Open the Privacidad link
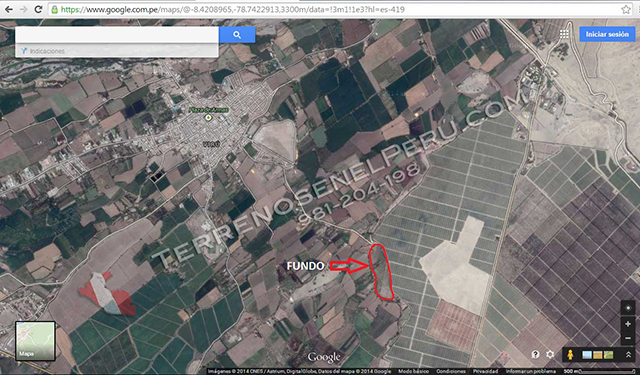 tap(485, 371)
